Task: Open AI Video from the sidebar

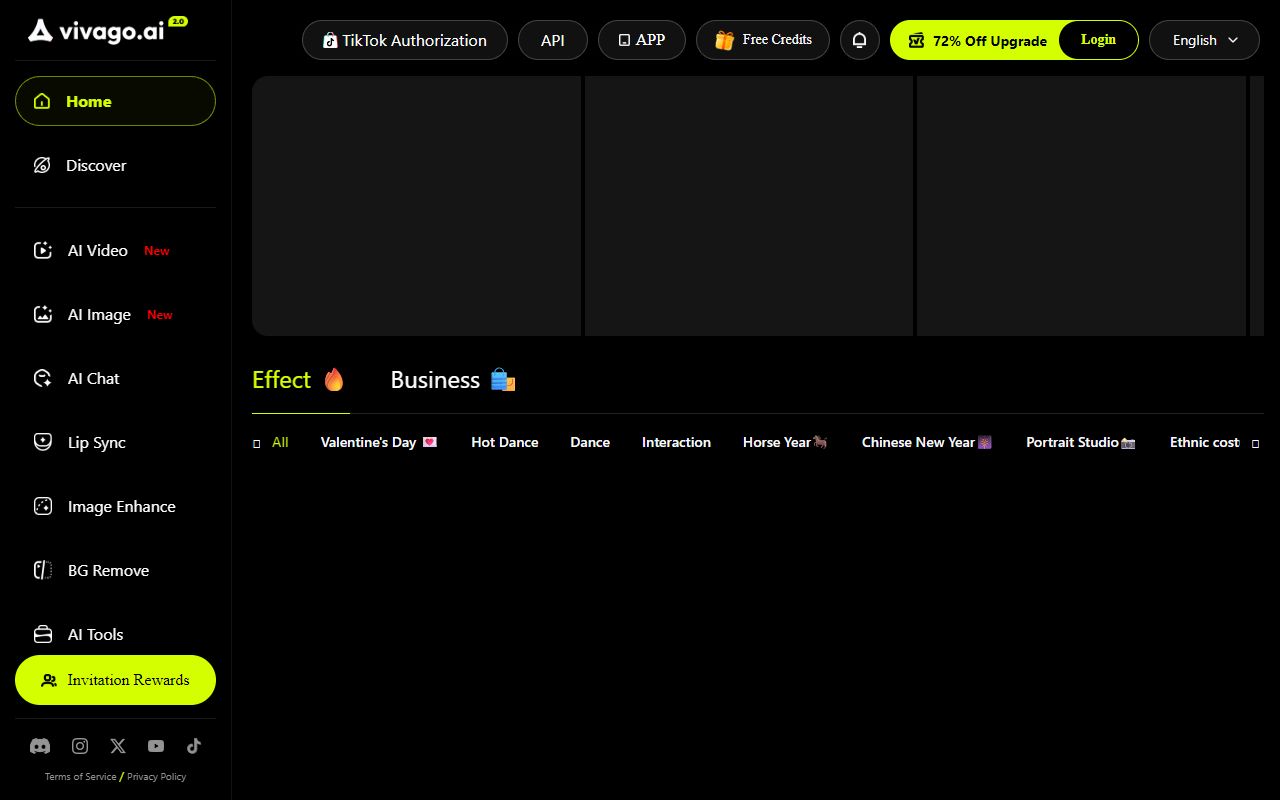Action: 97,250
